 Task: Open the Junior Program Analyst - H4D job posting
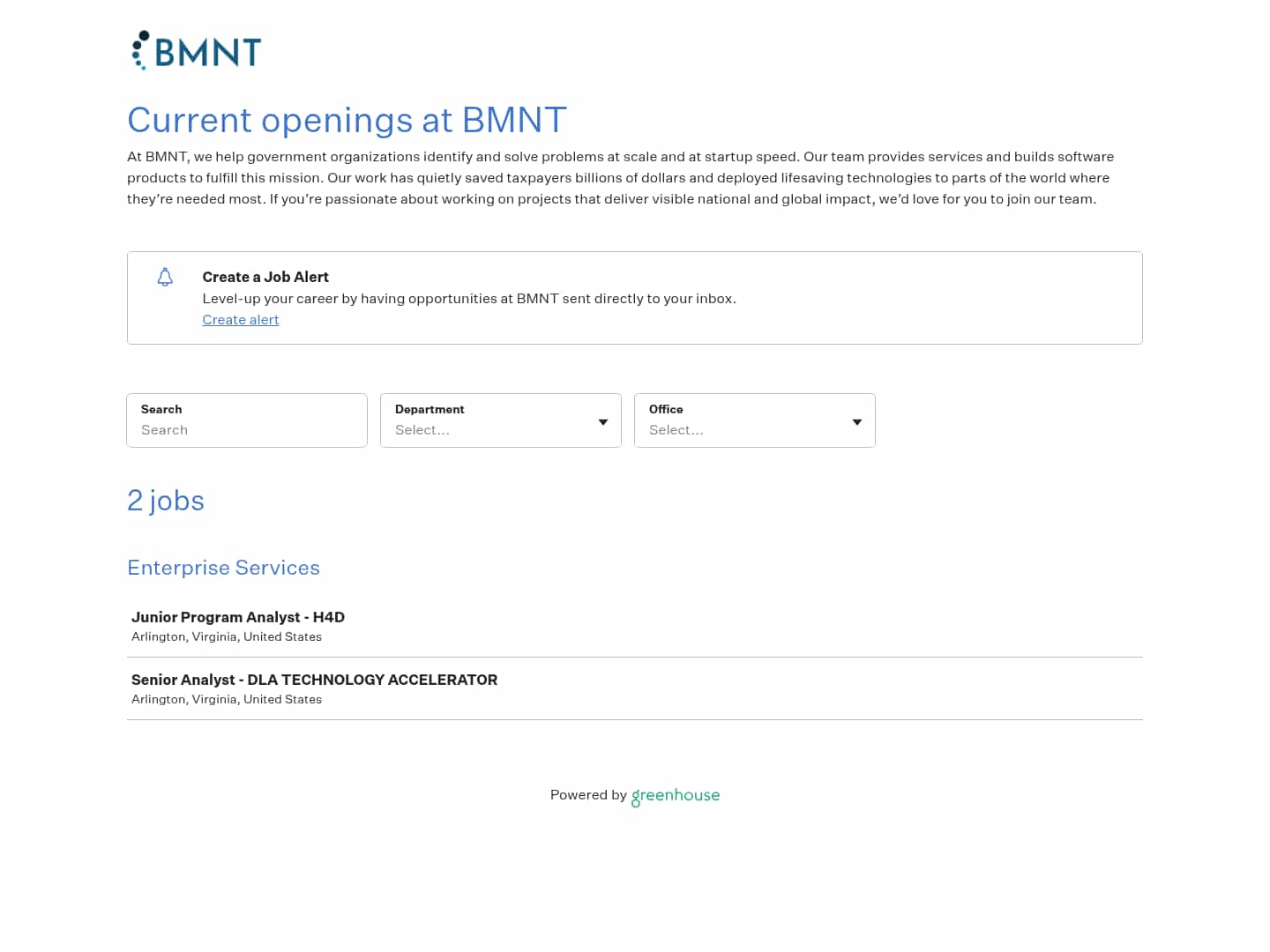tap(237, 617)
